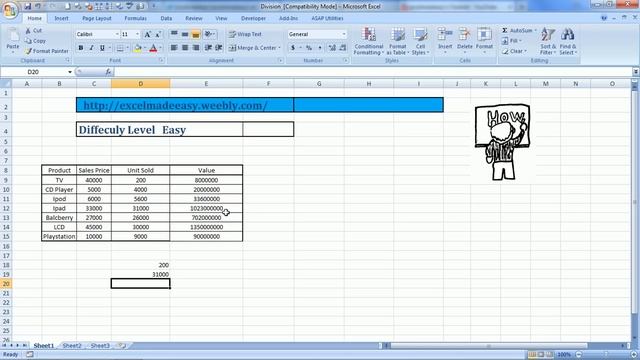Click the Office button orb
Screen dimensions: 640x360
10,10
